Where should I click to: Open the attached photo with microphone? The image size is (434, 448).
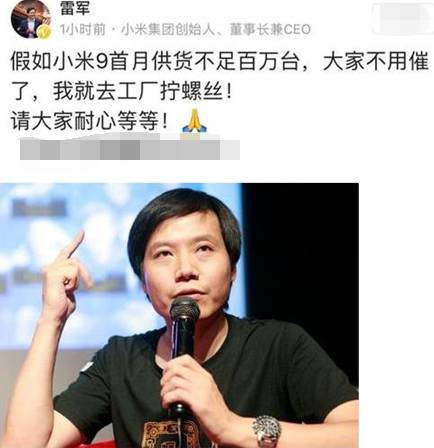point(179,315)
